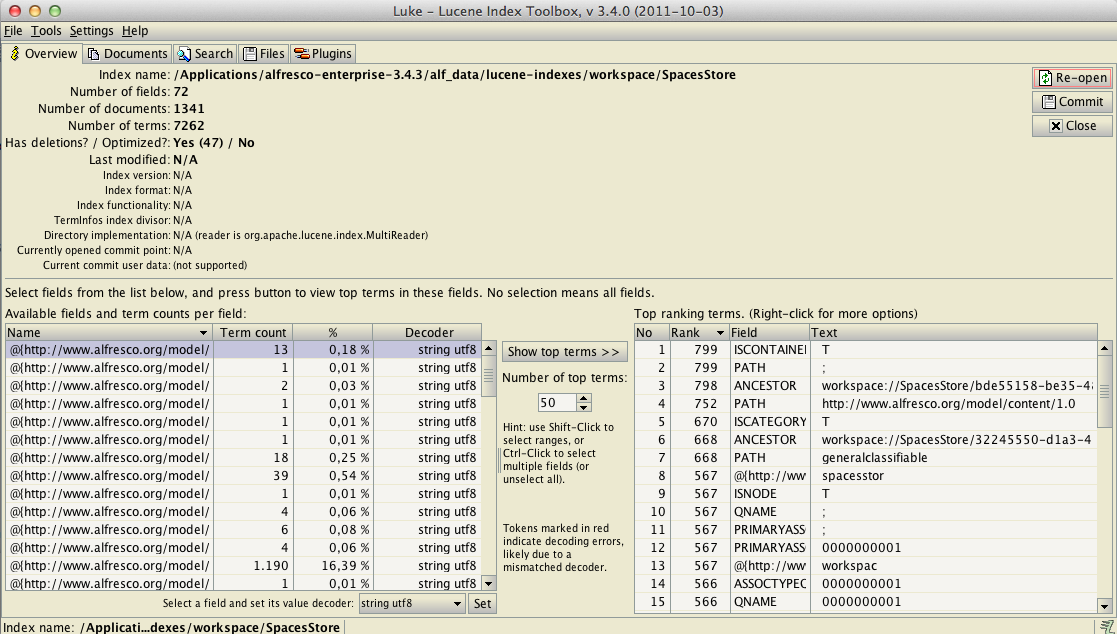Viewport: 1117px width, 634px height.
Task: Click the Re-open index button
Action: tap(1071, 78)
